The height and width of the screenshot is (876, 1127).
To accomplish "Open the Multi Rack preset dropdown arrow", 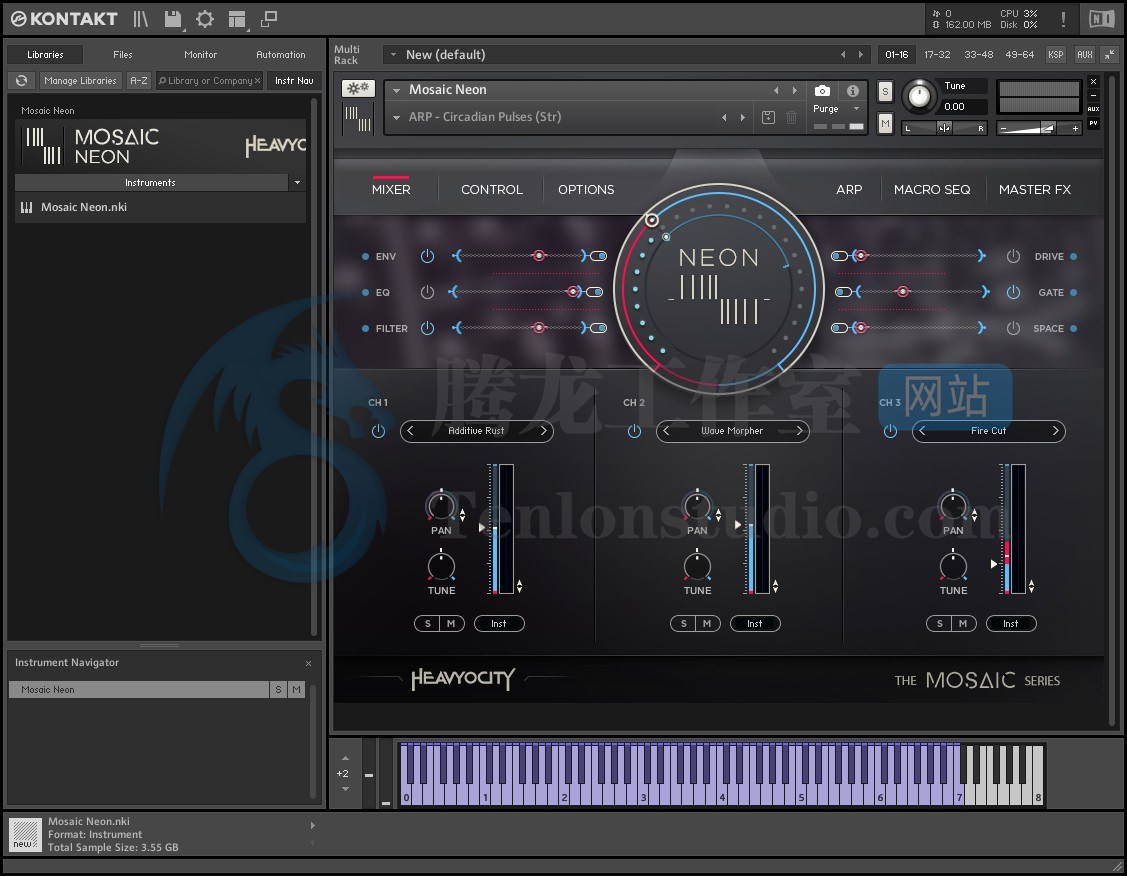I will click(393, 55).
